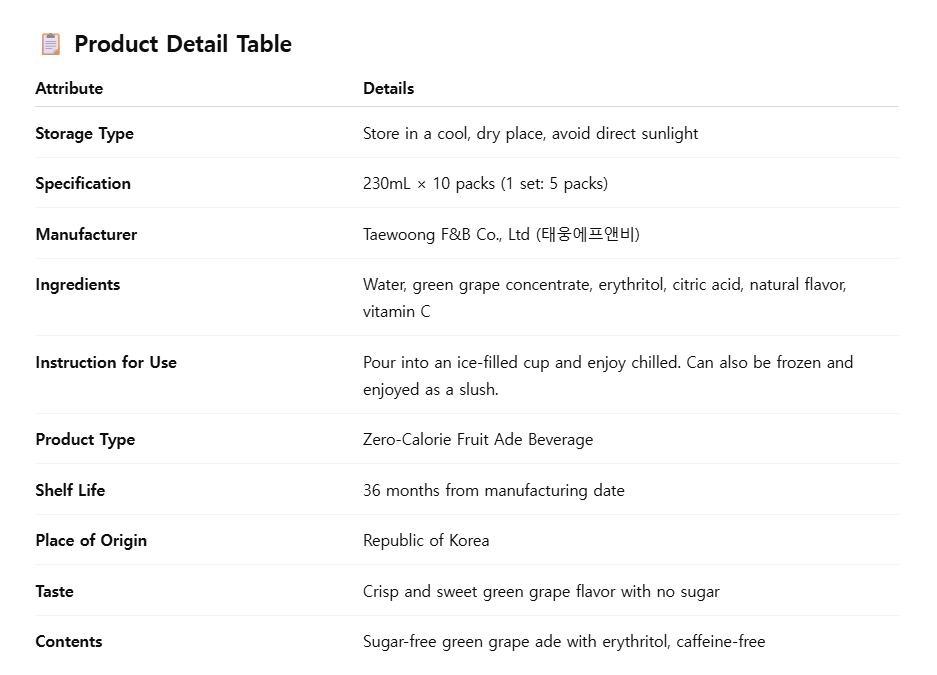Click the ingredients list starting with Water
Image resolution: width=937 pixels, height=675 pixels.
(604, 285)
